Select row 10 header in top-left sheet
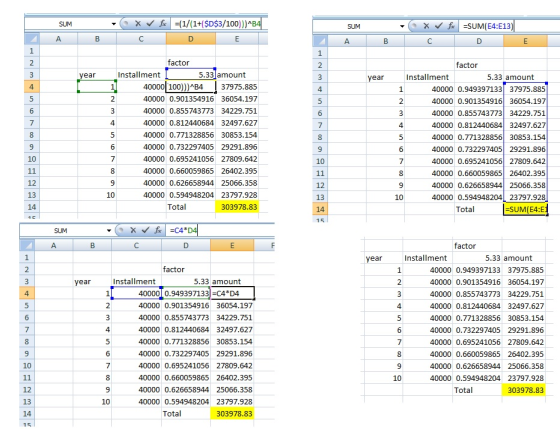The image size is (560, 429). coord(32,159)
